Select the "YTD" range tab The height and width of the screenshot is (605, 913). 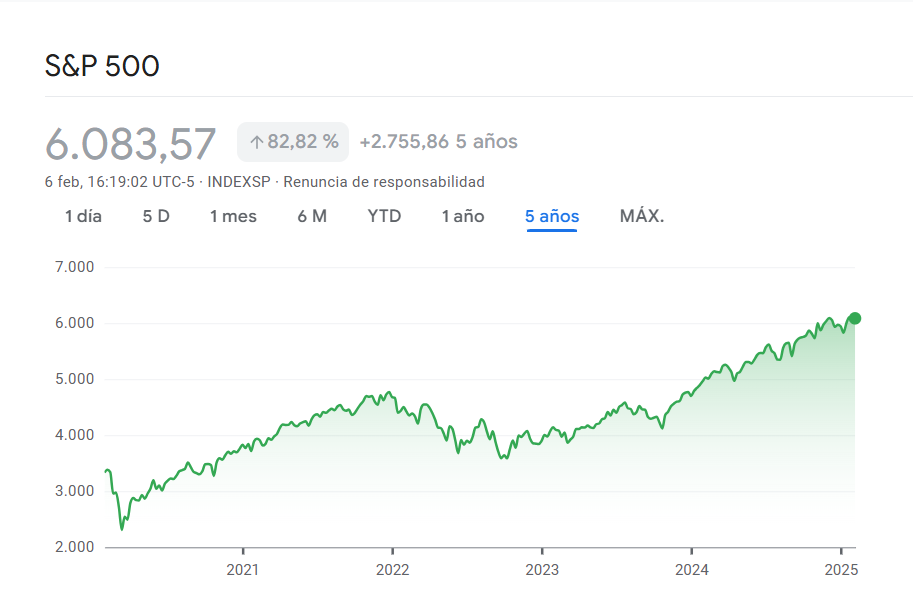pyautogui.click(x=384, y=216)
